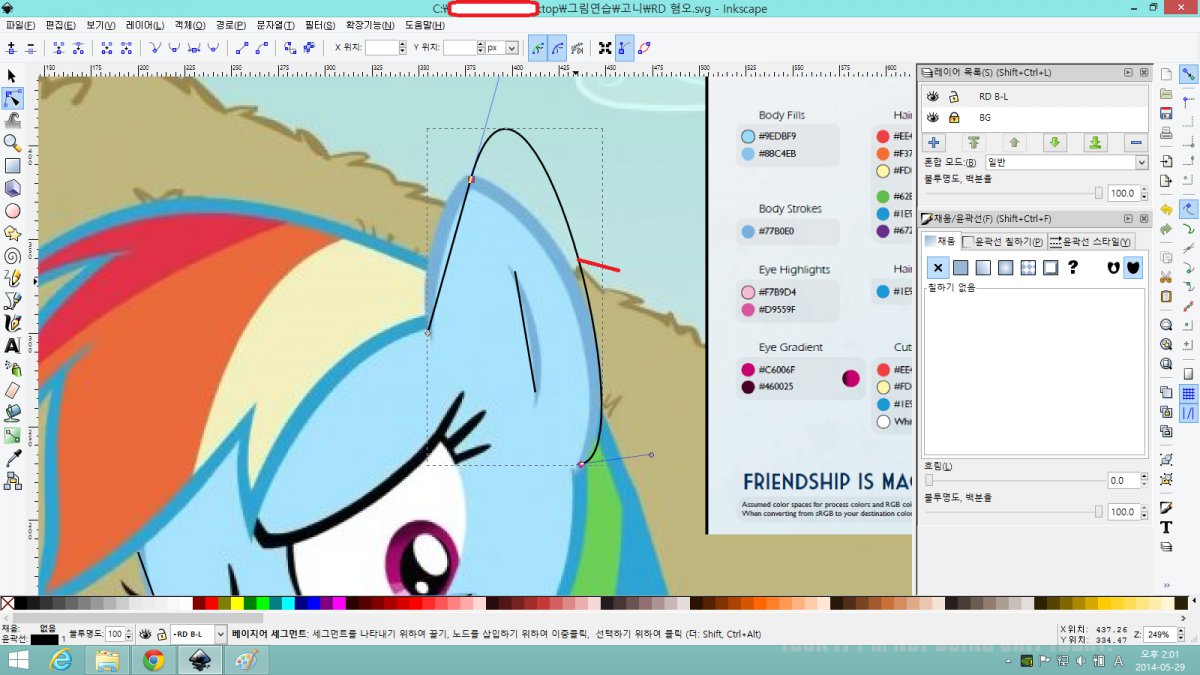Convert object to path icon

[289, 47]
